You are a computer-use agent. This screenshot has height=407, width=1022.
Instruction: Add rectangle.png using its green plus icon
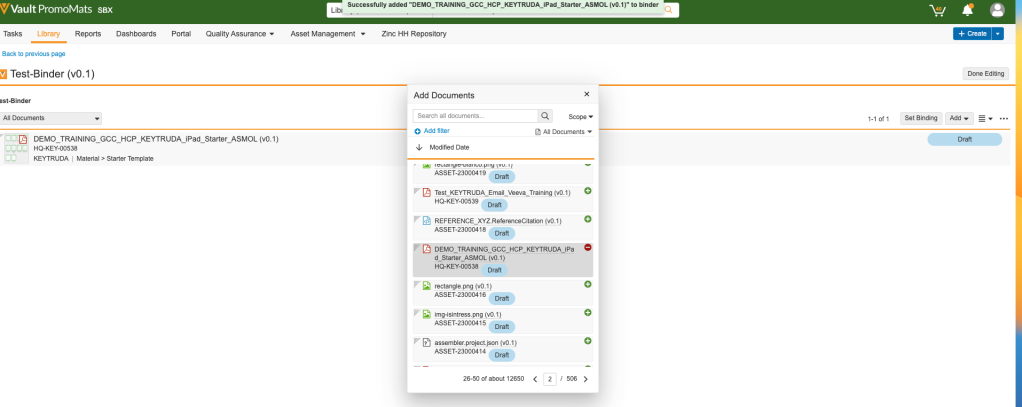[x=587, y=284]
